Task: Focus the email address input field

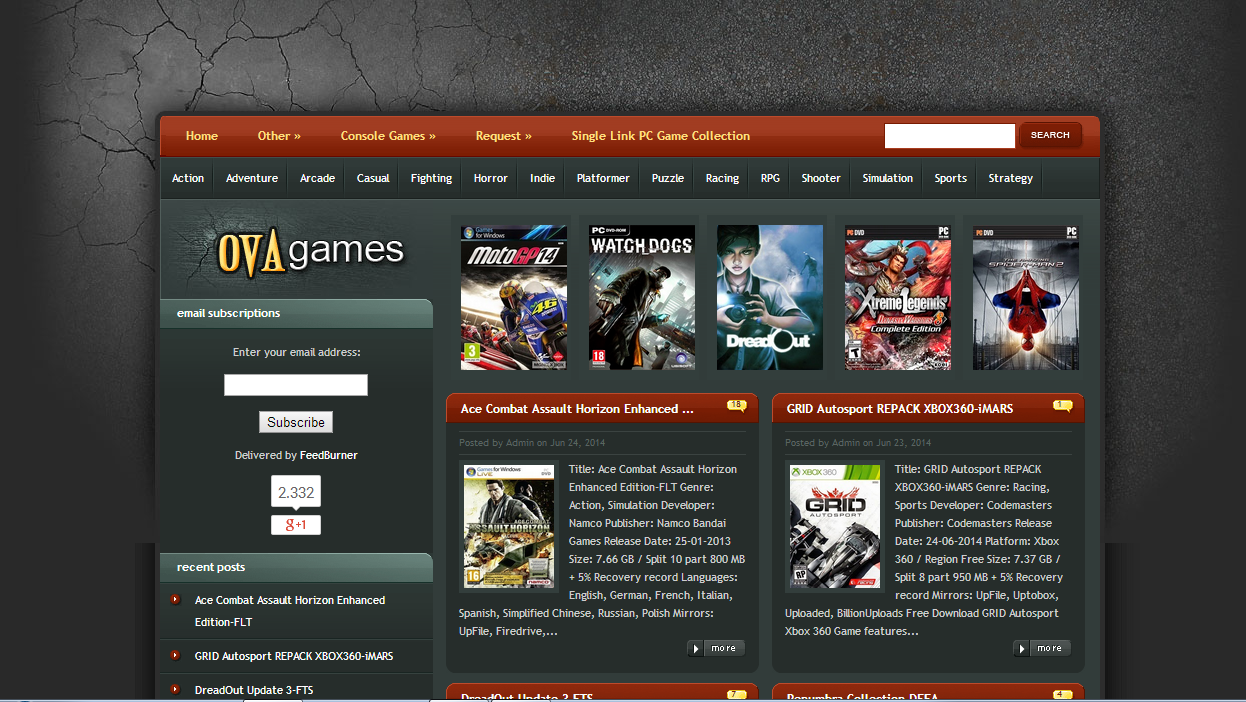Action: [x=296, y=385]
